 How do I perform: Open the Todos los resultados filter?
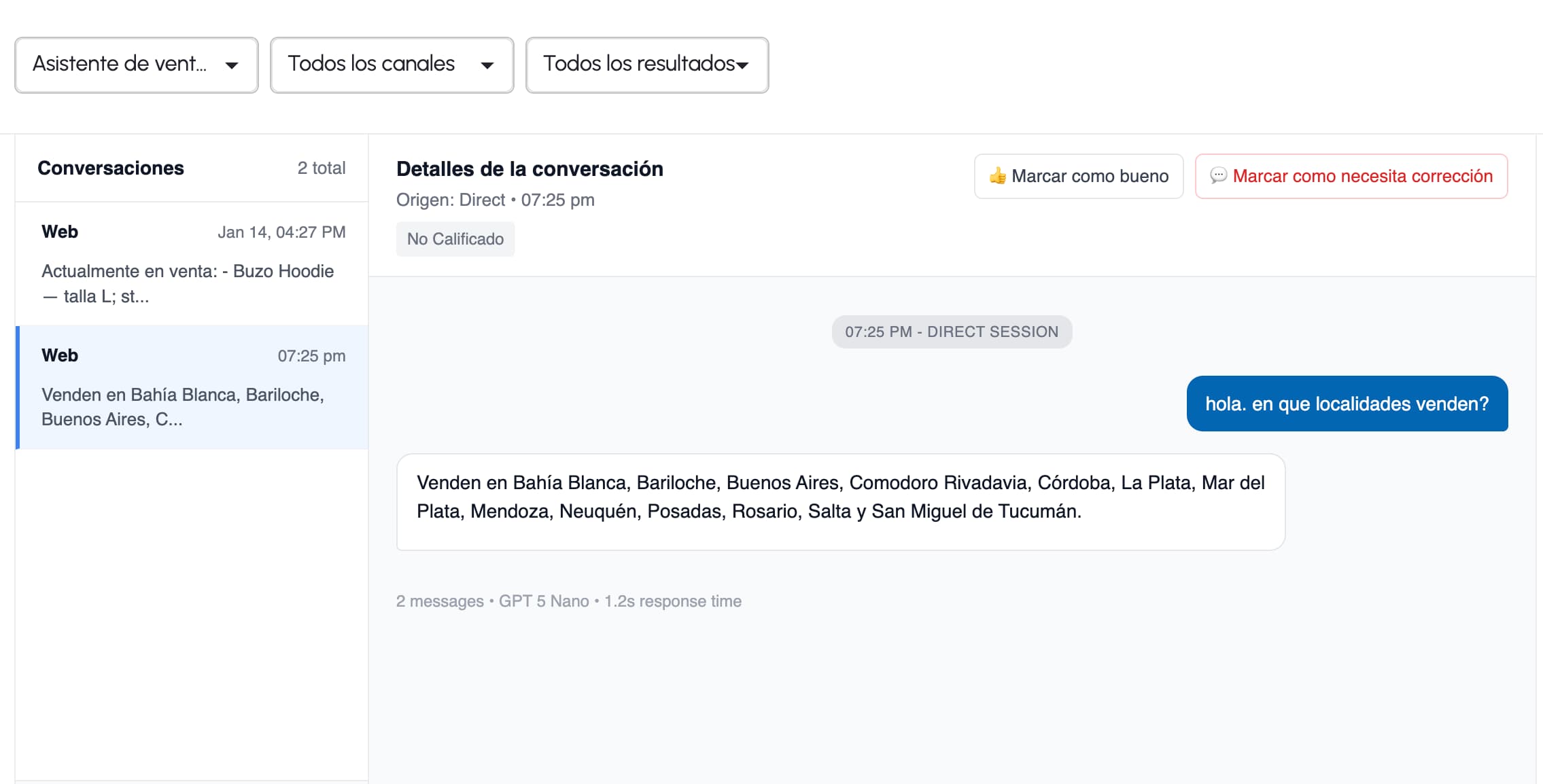coord(646,65)
